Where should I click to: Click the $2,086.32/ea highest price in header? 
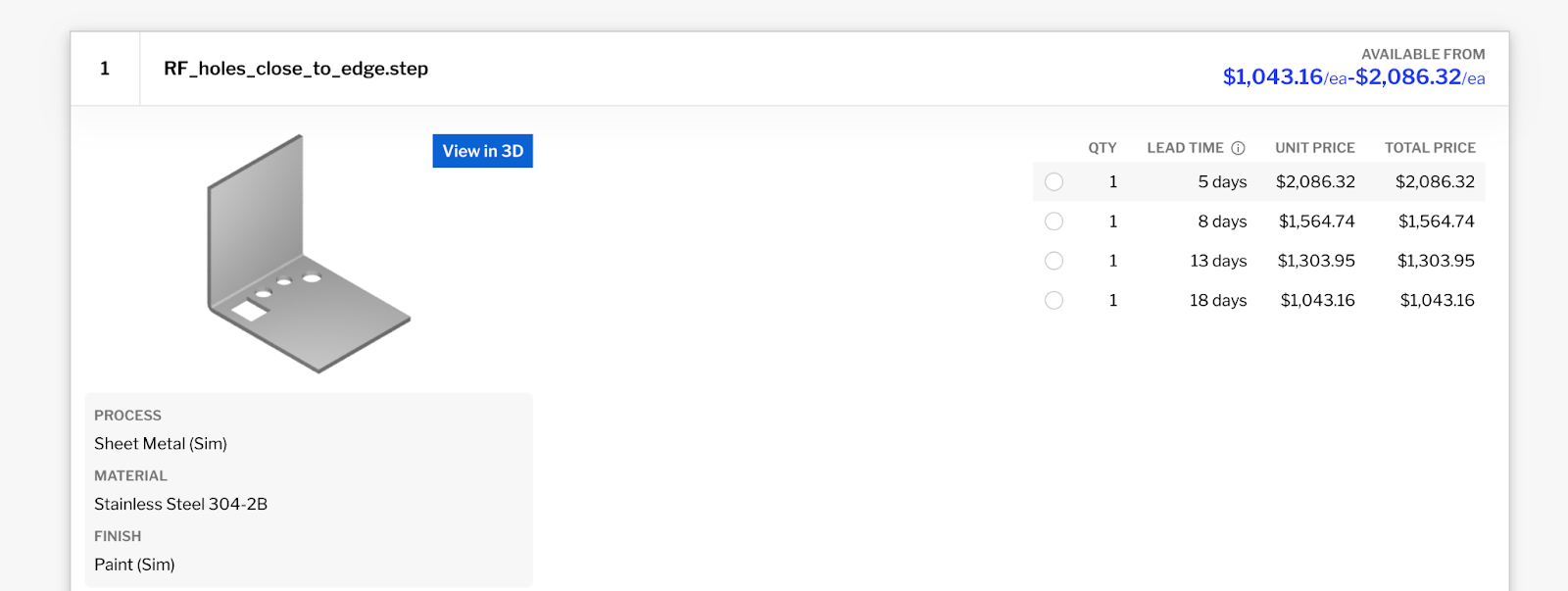(1419, 76)
